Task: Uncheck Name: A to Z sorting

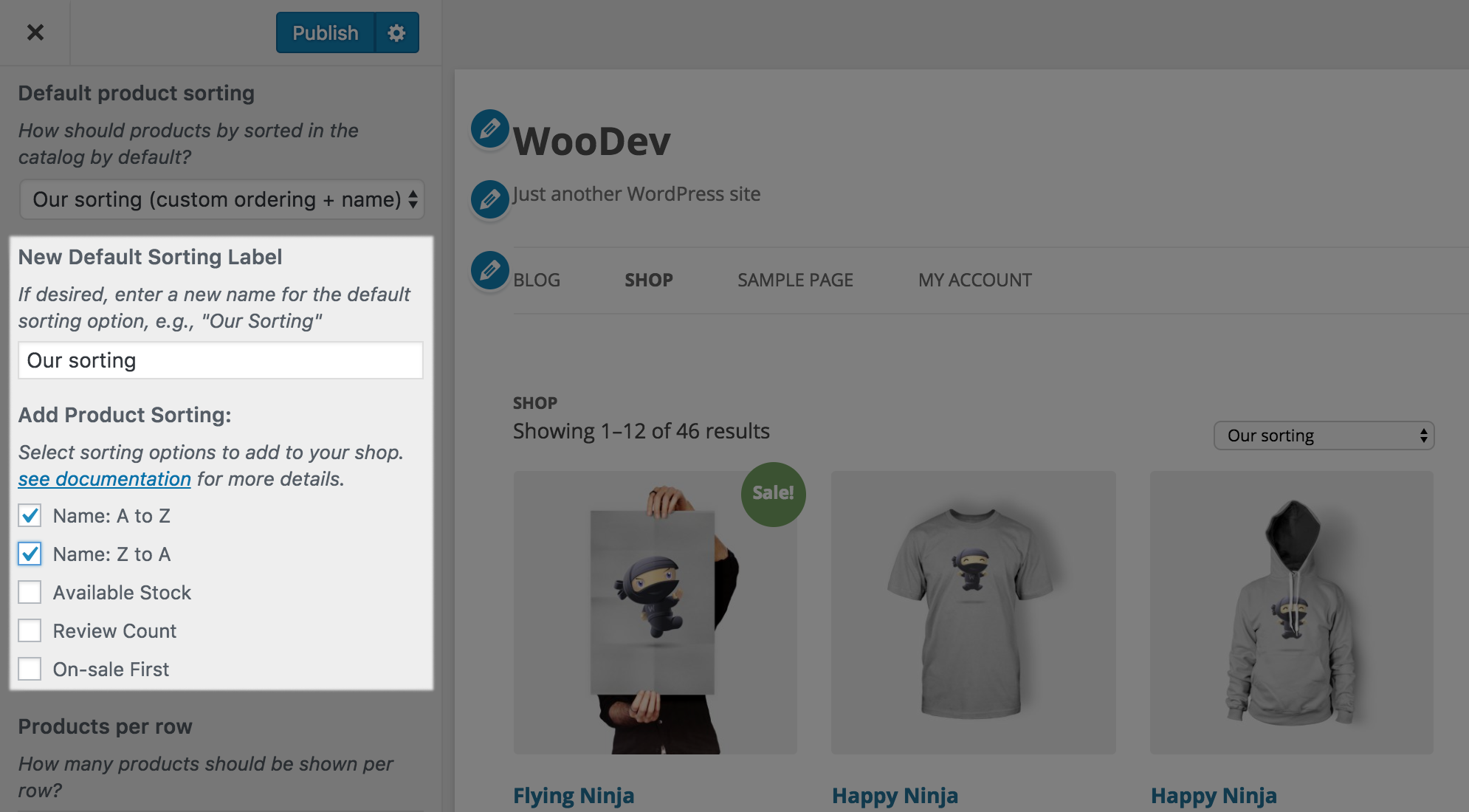Action: tap(30, 515)
